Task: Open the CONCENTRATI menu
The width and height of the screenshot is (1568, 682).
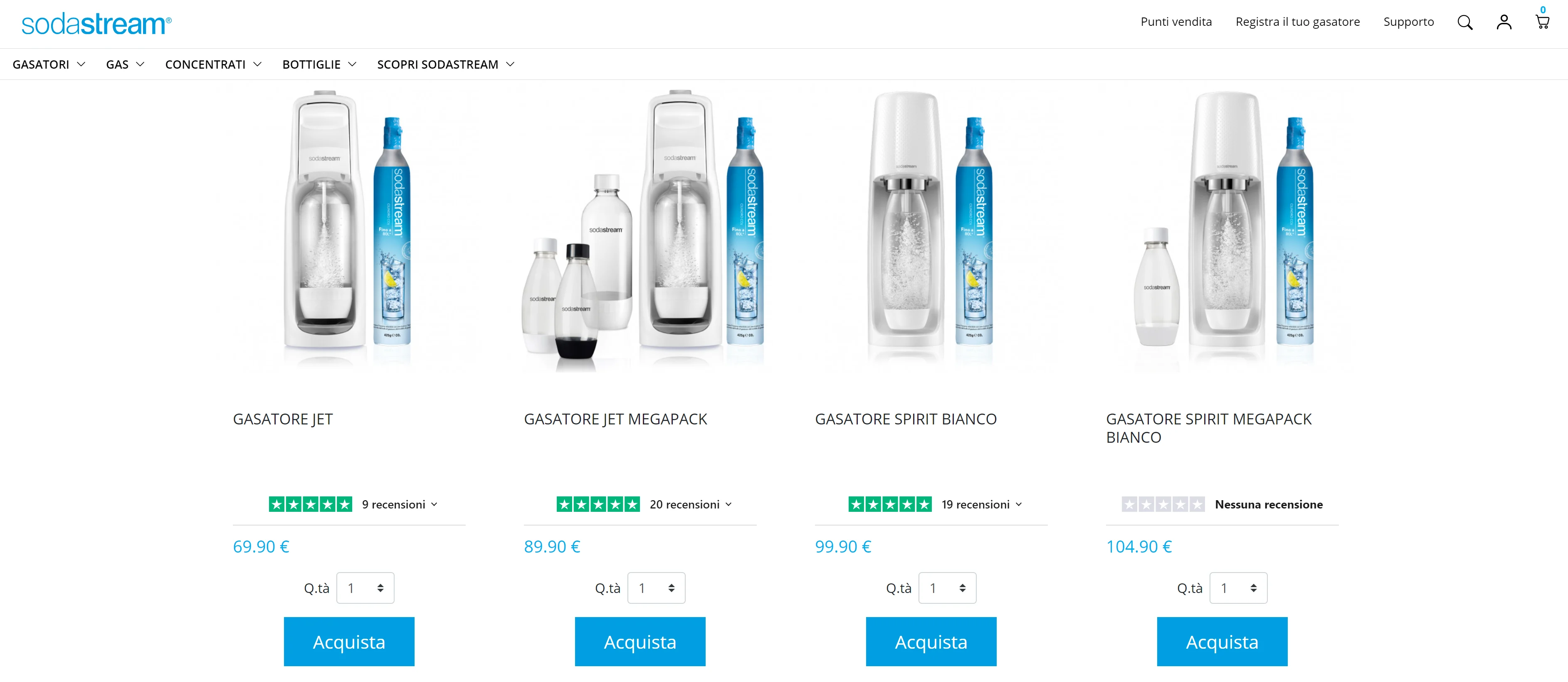Action: point(213,64)
